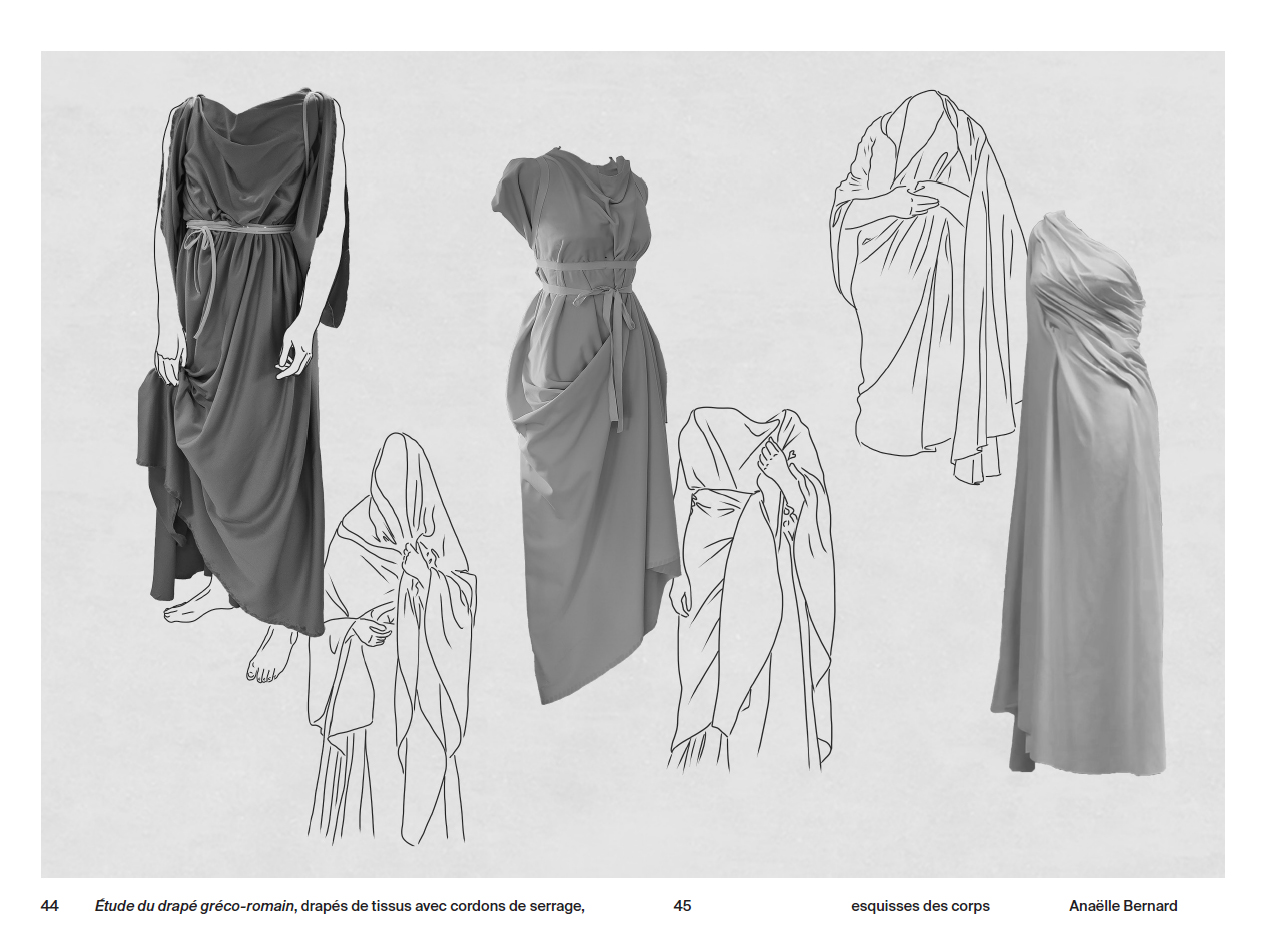Click the italic title Étude du drapé gréco-romain

point(195,906)
